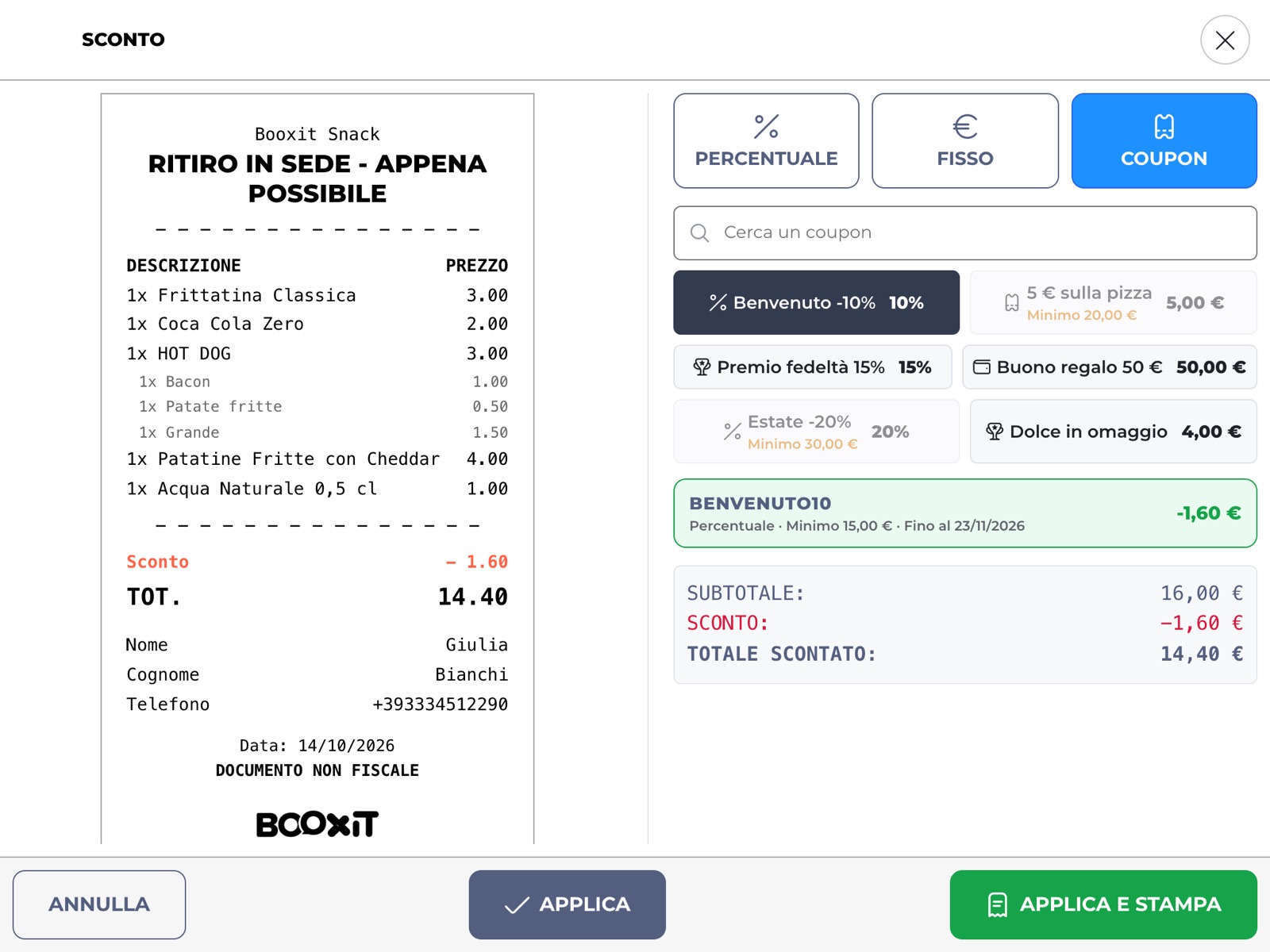Click the euro icon on Fisso tab
The image size is (1270, 952).
click(x=965, y=126)
